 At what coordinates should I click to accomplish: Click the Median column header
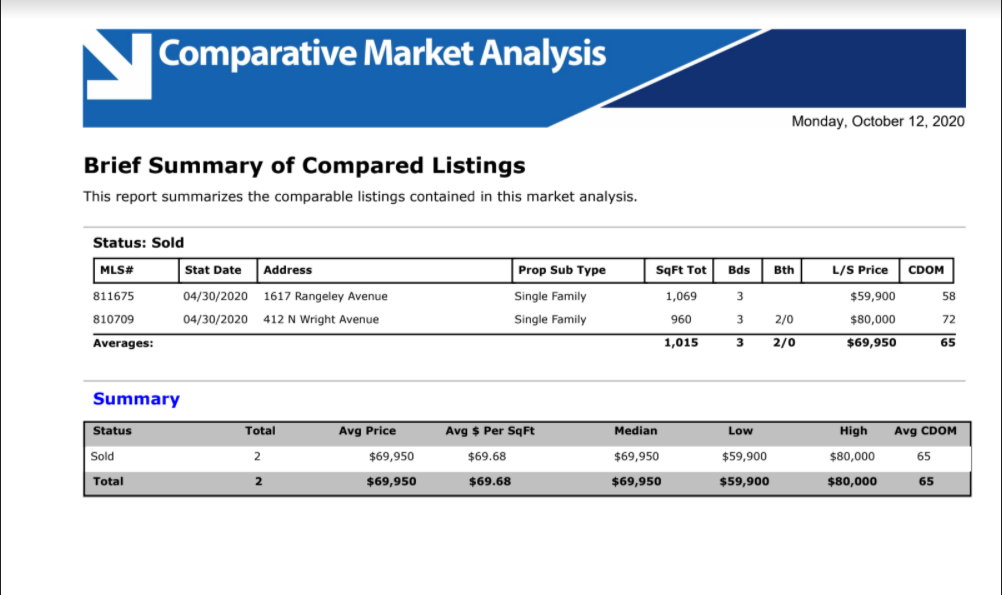click(635, 431)
